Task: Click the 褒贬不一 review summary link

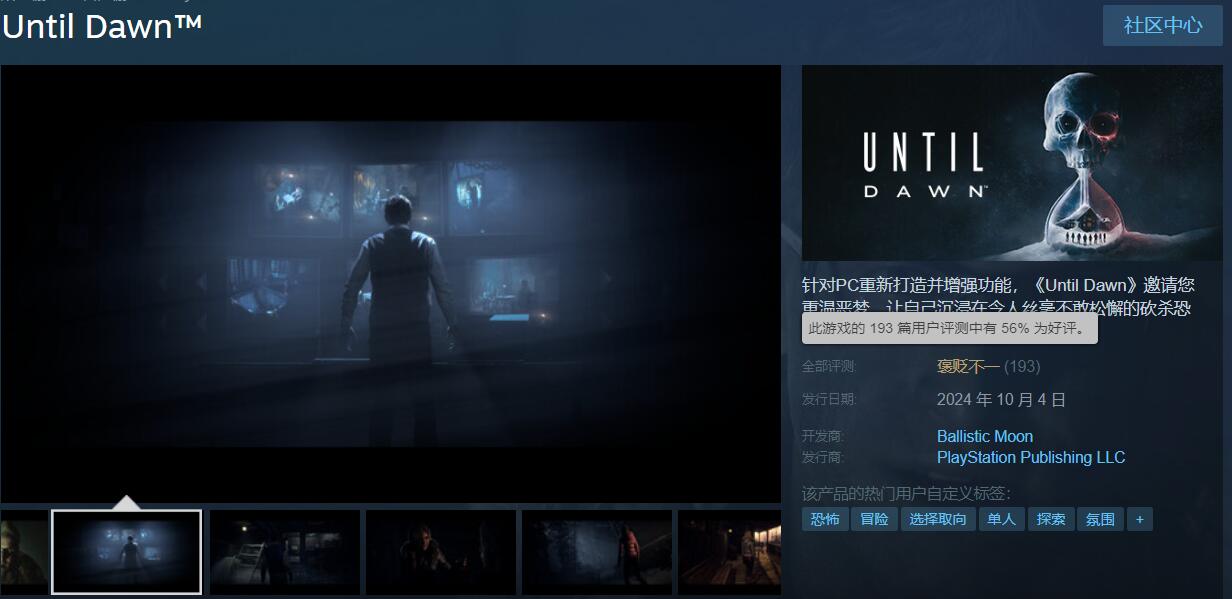Action: (968, 367)
